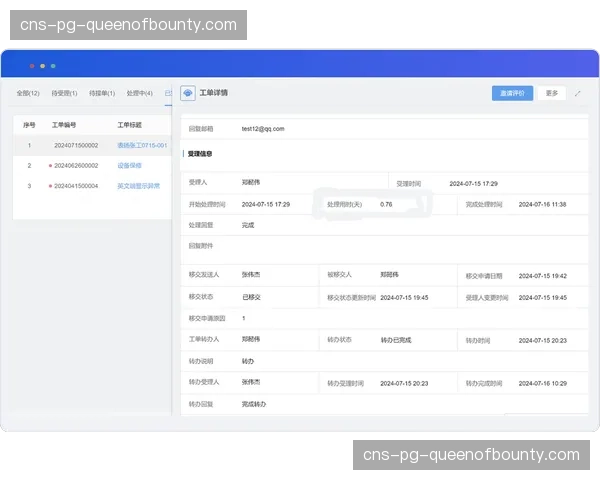
Task: Open the 更多 menu button
Action: (x=552, y=93)
